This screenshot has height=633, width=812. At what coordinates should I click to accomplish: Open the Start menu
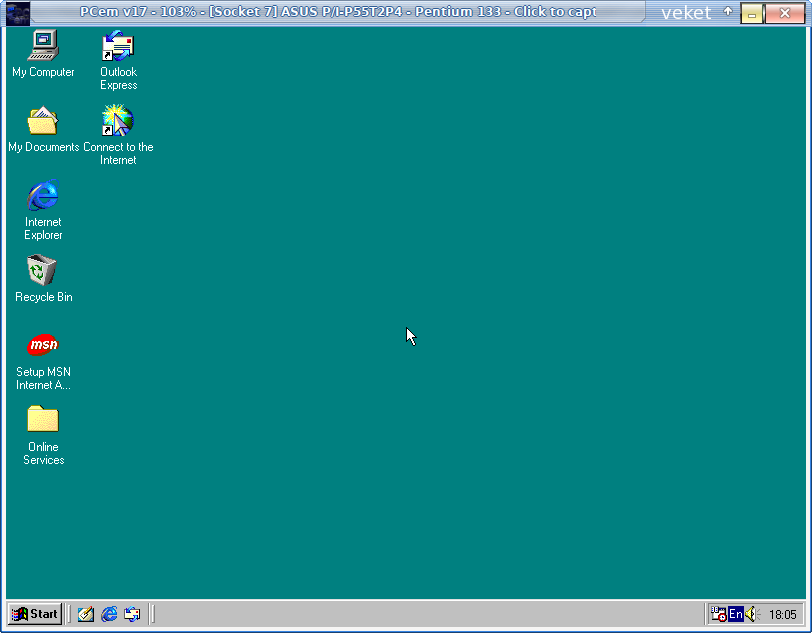[35, 614]
